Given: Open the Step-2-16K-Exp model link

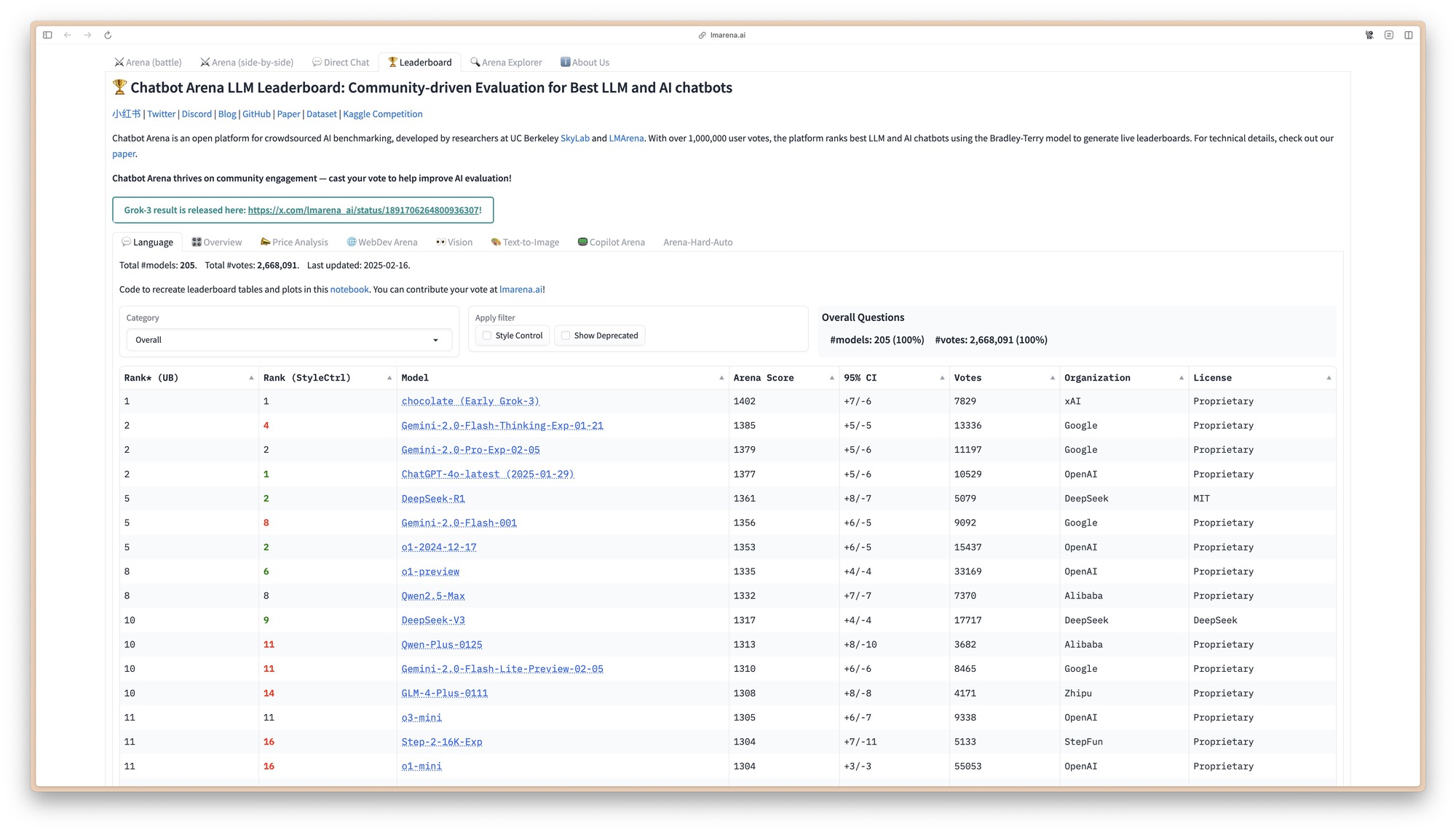Looking at the screenshot, I should point(442,742).
